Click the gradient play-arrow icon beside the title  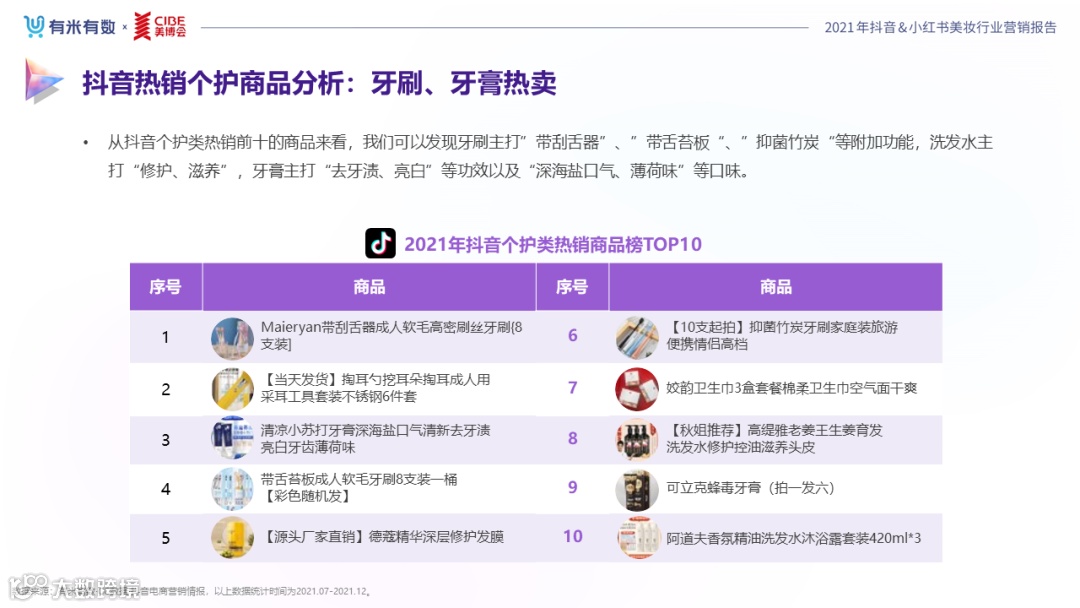[x=43, y=81]
